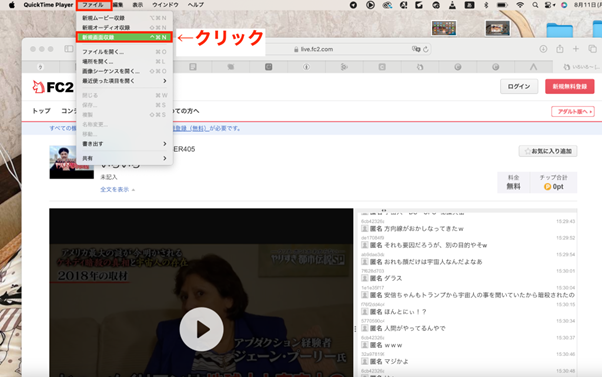
Task: Click comment '匿名 w w w'
Action: coord(382,345)
